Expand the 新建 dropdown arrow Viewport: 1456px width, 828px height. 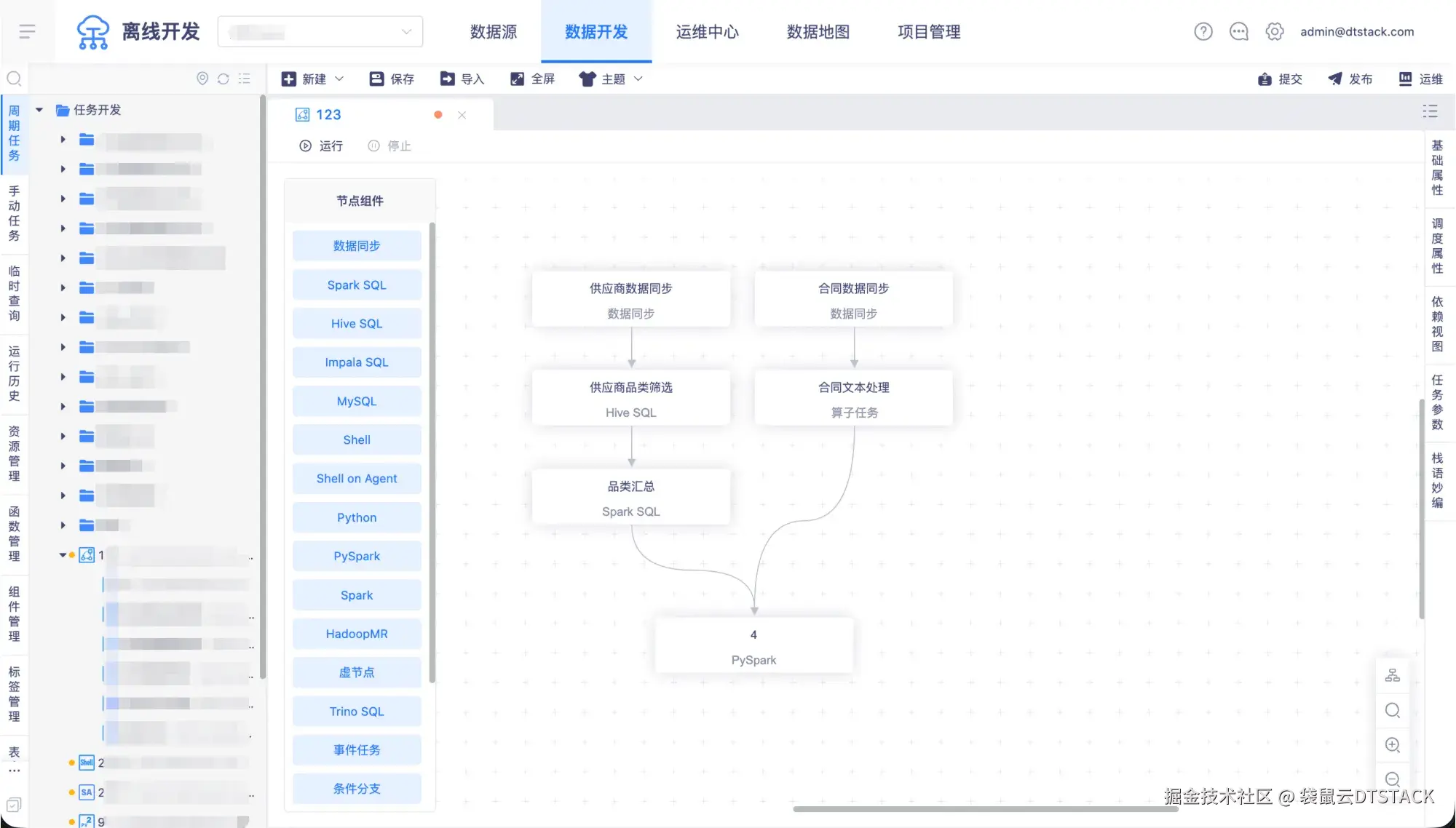(x=339, y=79)
